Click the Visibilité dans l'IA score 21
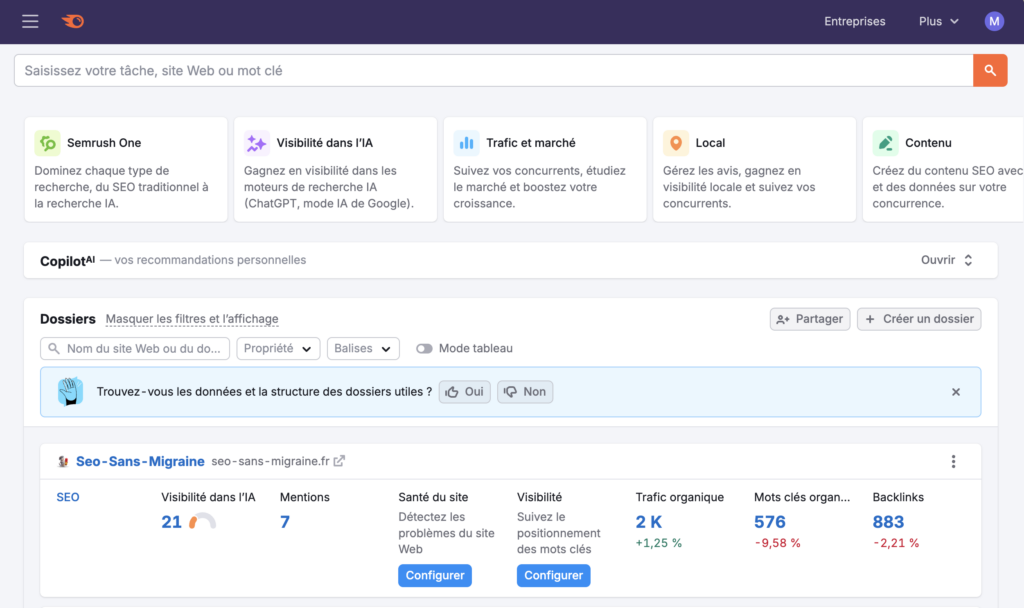The image size is (1024, 608). (172, 522)
